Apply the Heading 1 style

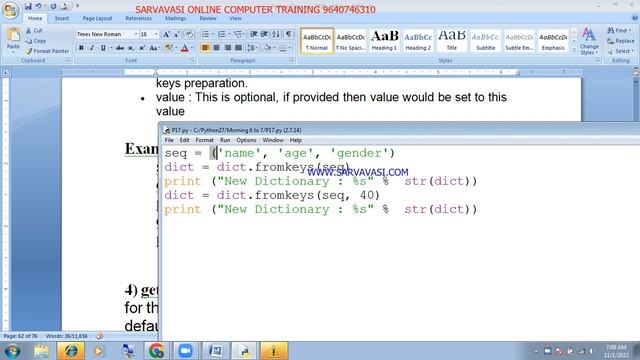point(384,40)
